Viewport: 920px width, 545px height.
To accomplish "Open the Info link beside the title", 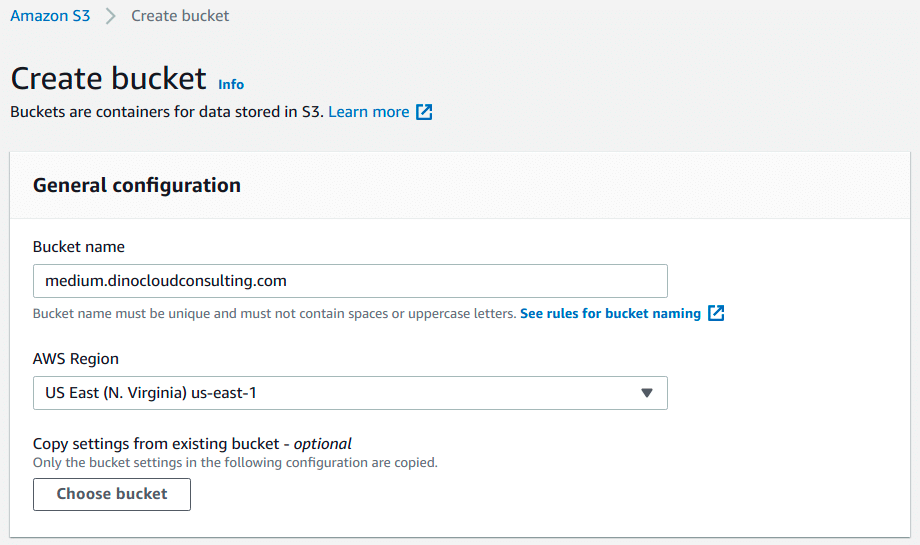I will [x=231, y=85].
